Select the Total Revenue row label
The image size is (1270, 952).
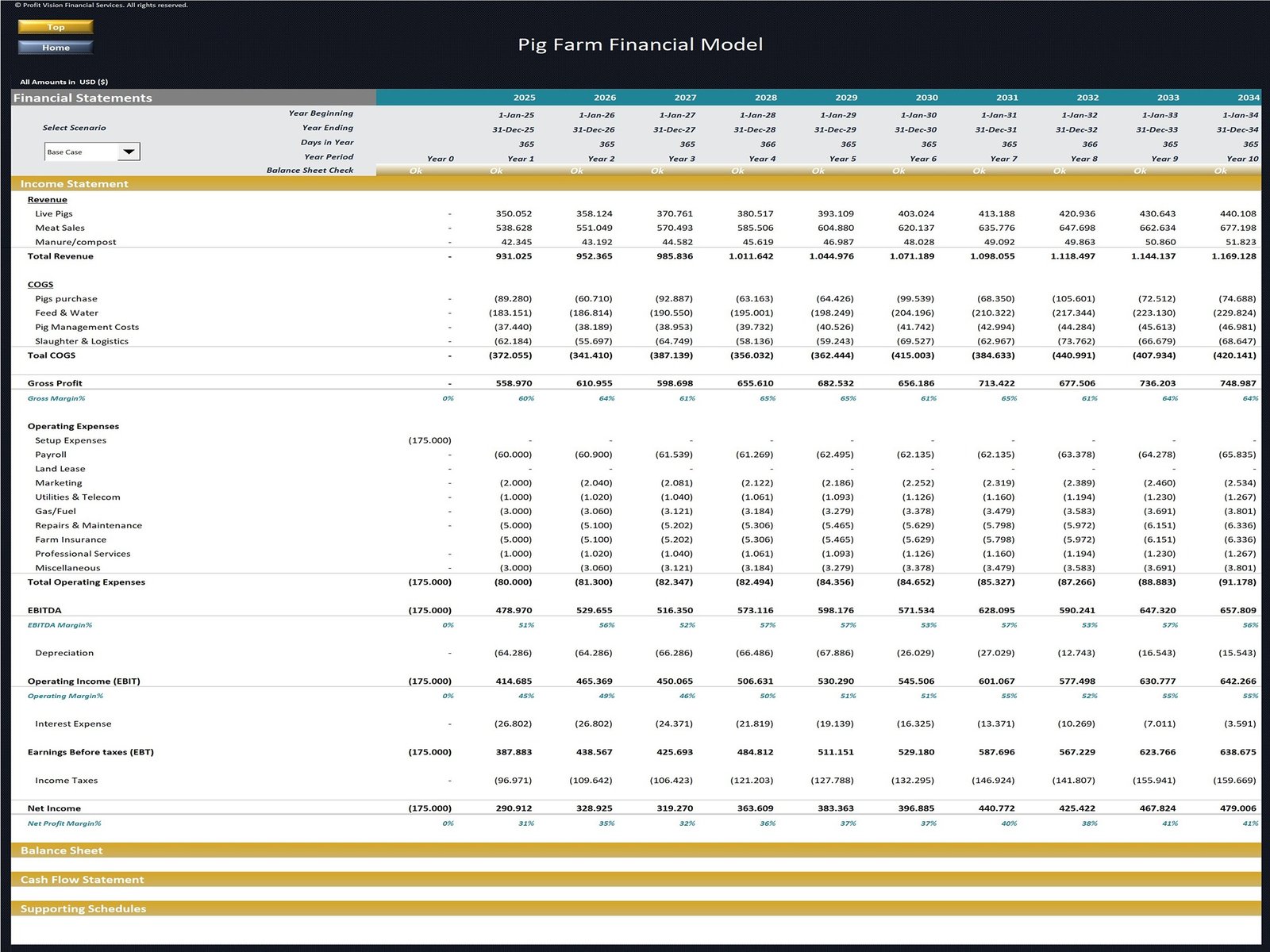click(60, 256)
